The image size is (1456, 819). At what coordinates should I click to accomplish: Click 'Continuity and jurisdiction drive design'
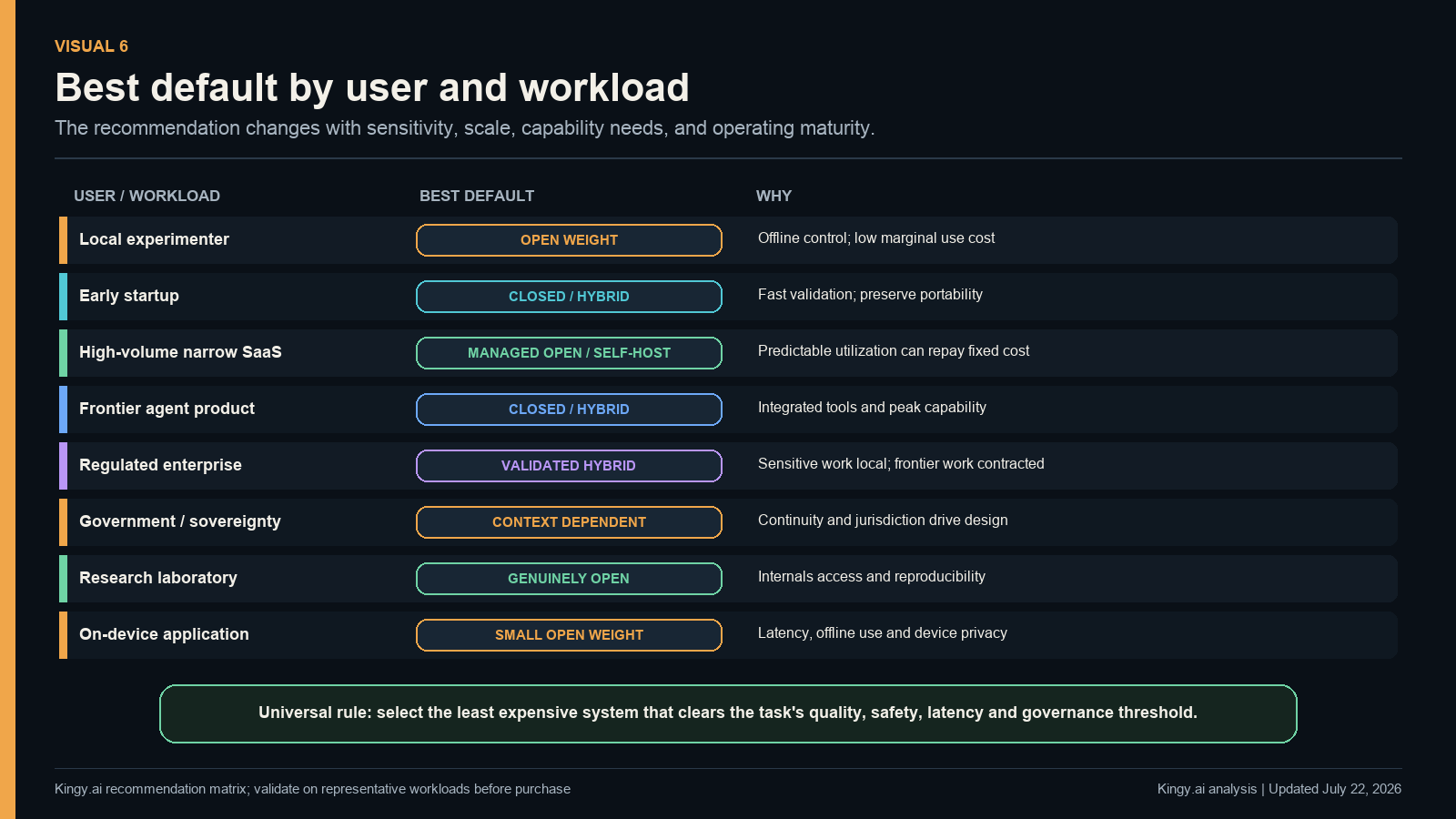(883, 521)
